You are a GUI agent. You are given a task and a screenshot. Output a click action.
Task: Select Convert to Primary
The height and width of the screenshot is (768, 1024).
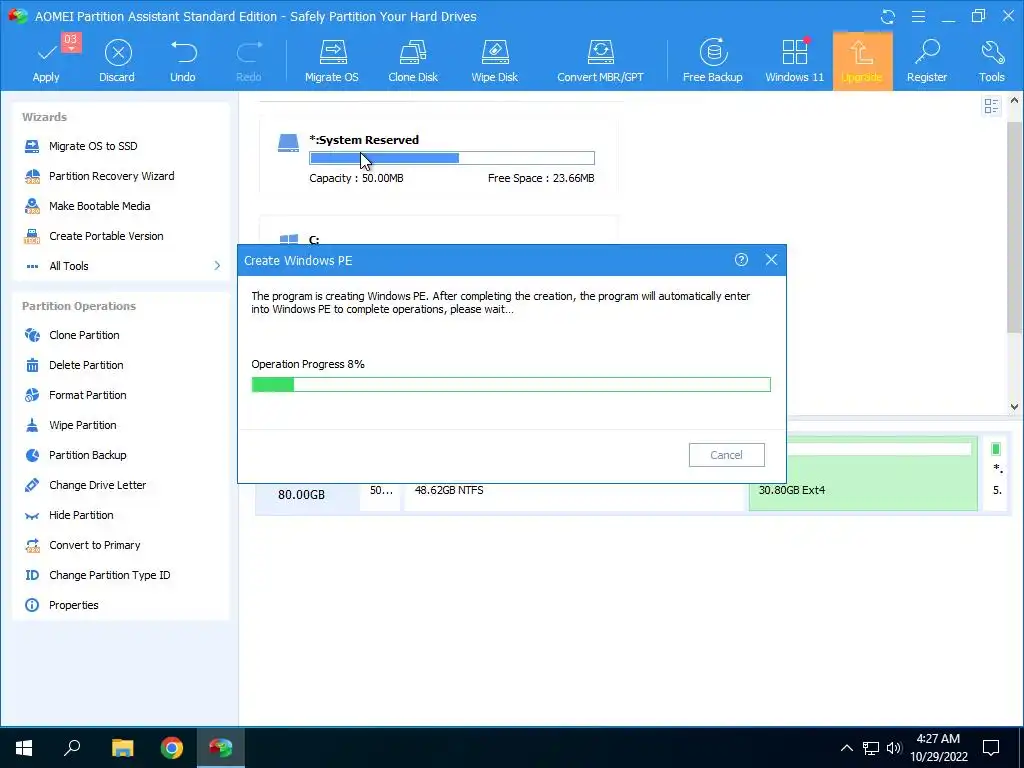click(x=82, y=545)
